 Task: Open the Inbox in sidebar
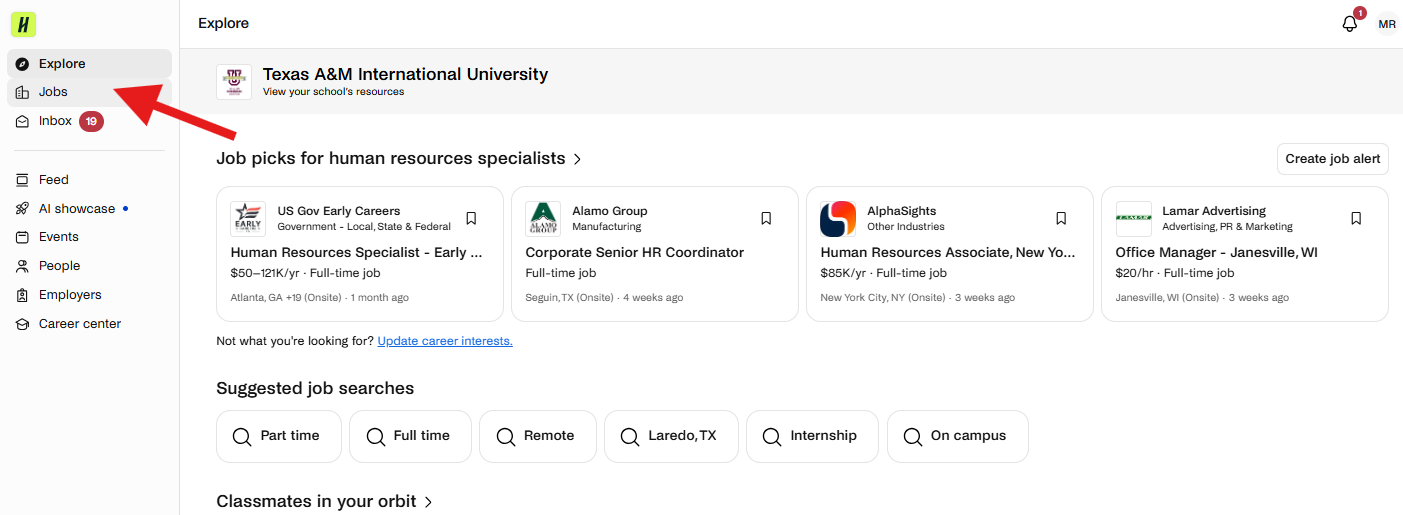(90, 121)
